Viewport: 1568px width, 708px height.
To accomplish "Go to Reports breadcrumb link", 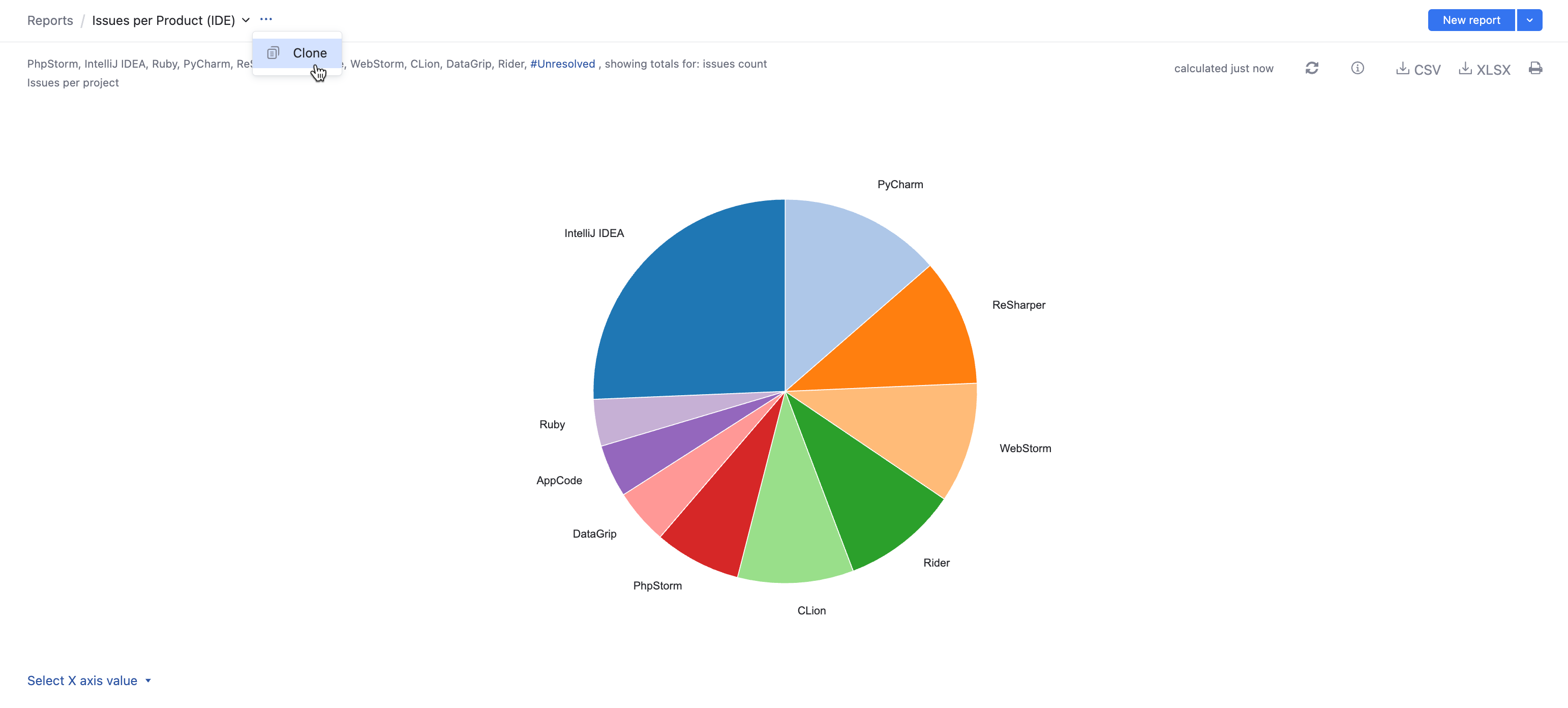I will click(x=50, y=21).
